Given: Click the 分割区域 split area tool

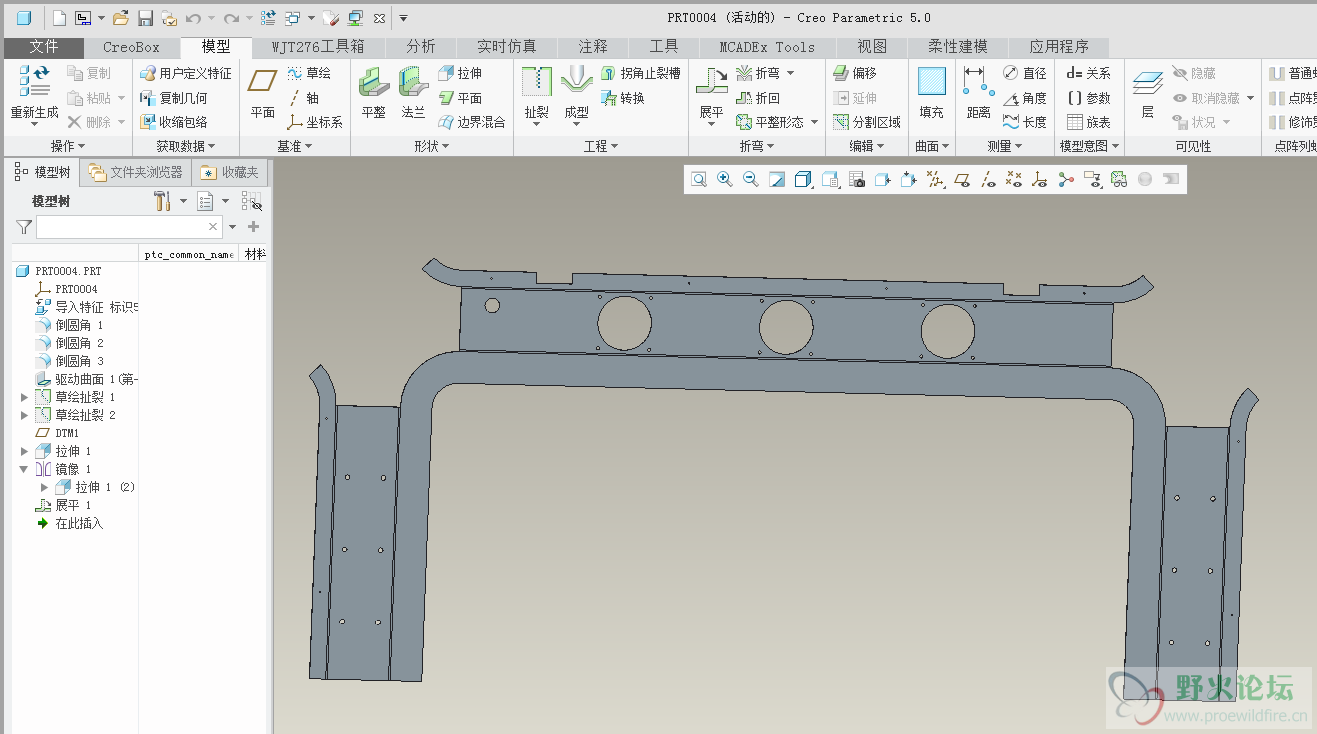Looking at the screenshot, I should tap(867, 122).
